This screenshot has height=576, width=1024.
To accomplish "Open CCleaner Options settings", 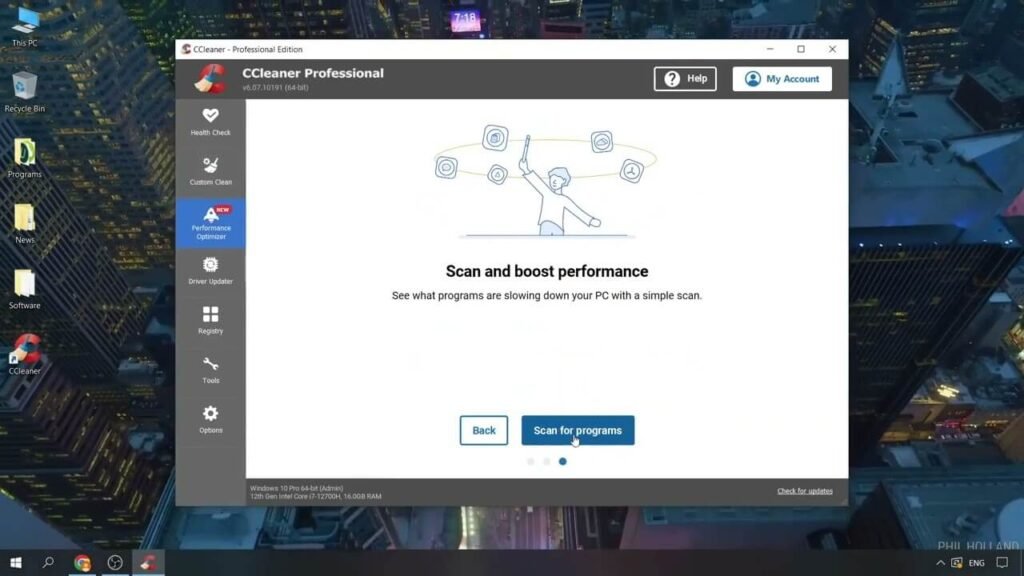I will (210, 419).
